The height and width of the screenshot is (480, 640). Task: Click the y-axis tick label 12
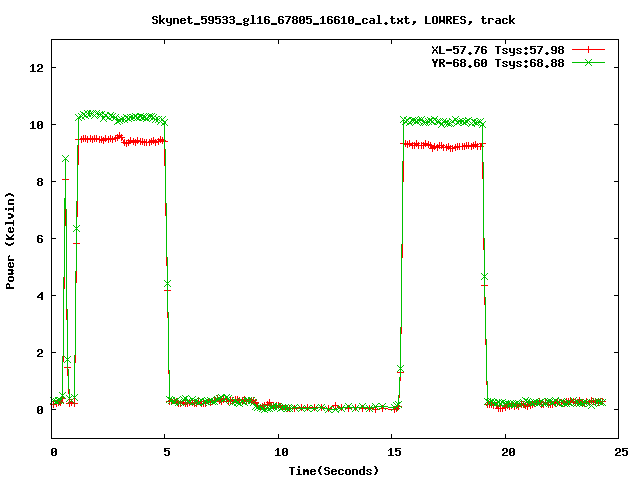coord(36,68)
